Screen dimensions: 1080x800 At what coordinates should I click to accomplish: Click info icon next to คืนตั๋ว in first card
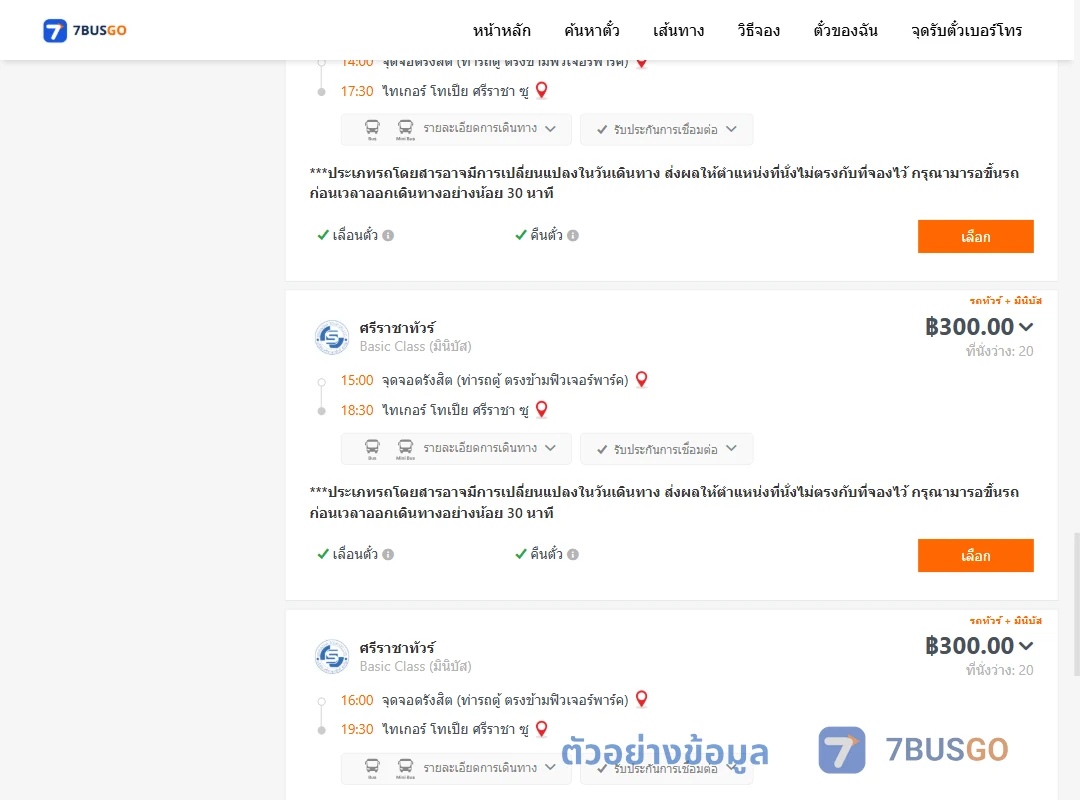pyautogui.click(x=573, y=236)
